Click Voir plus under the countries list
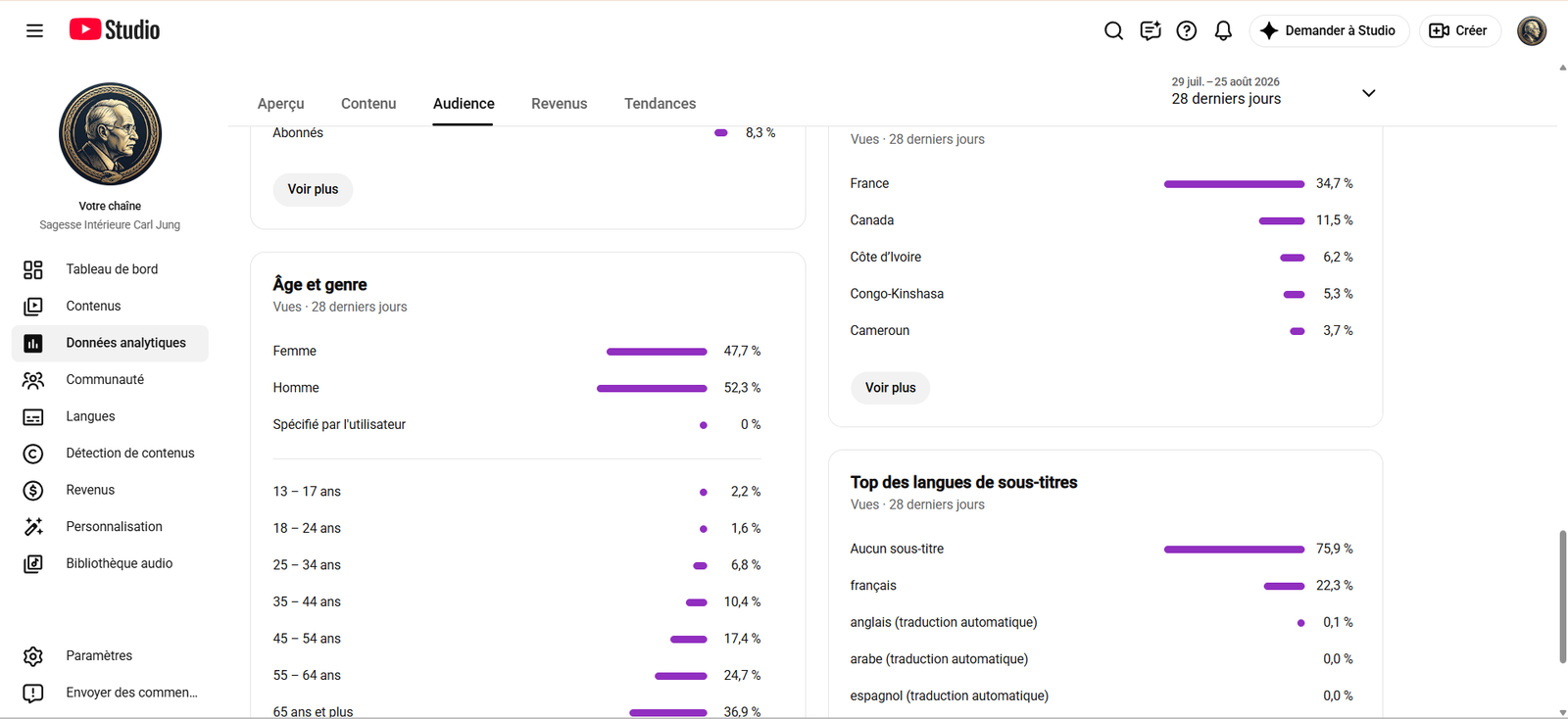Image resolution: width=1568 pixels, height=719 pixels. [x=891, y=388]
